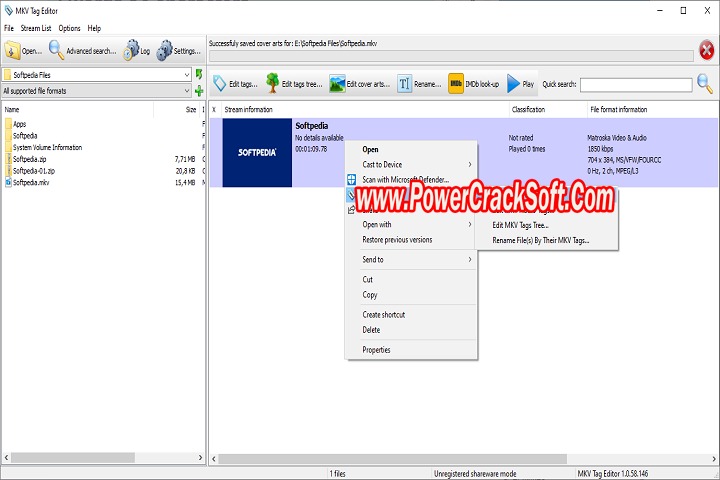Open Advanced search with magnifier icon
The width and height of the screenshot is (720, 480).
click(57, 50)
